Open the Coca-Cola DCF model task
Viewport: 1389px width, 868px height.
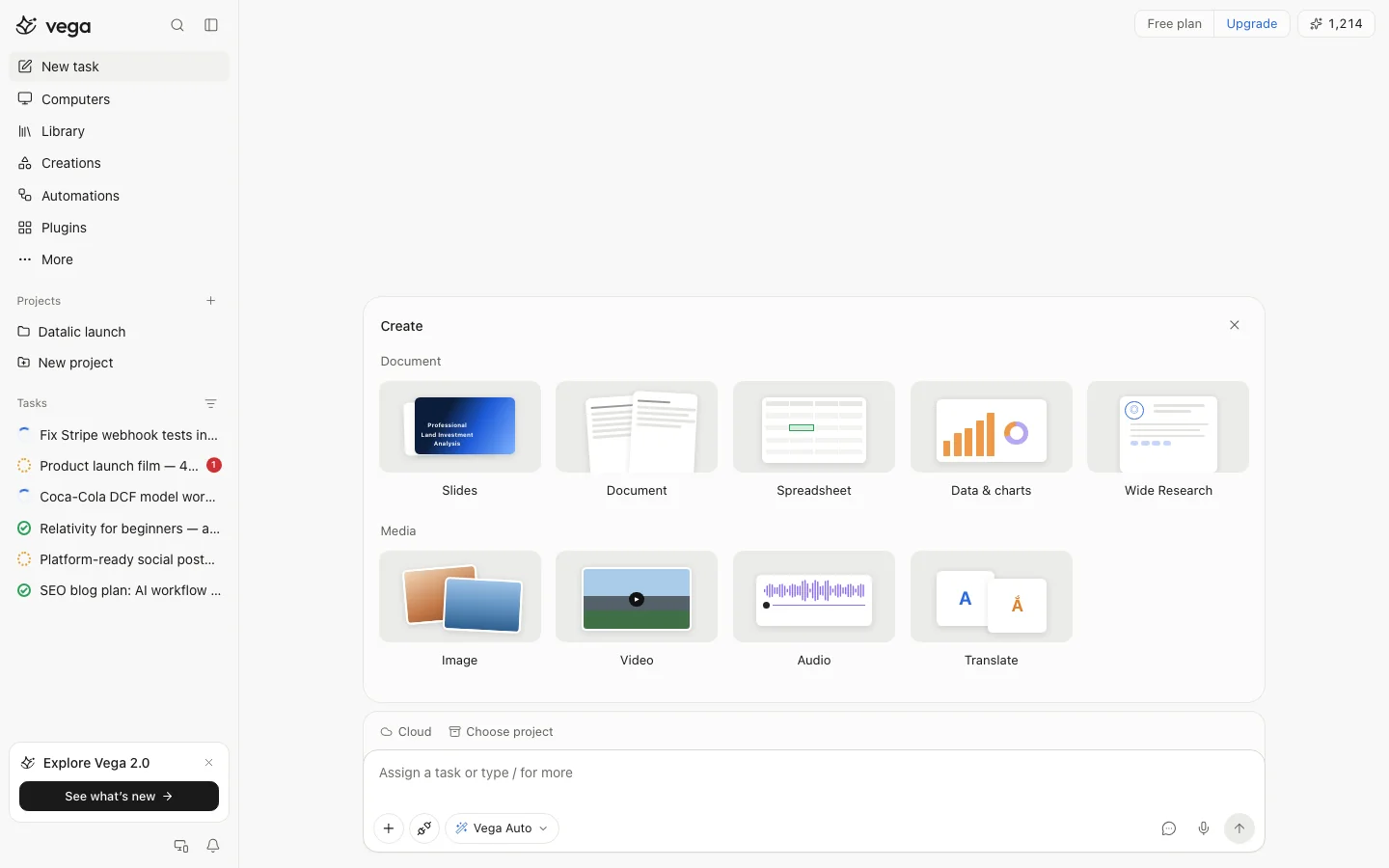click(120, 497)
